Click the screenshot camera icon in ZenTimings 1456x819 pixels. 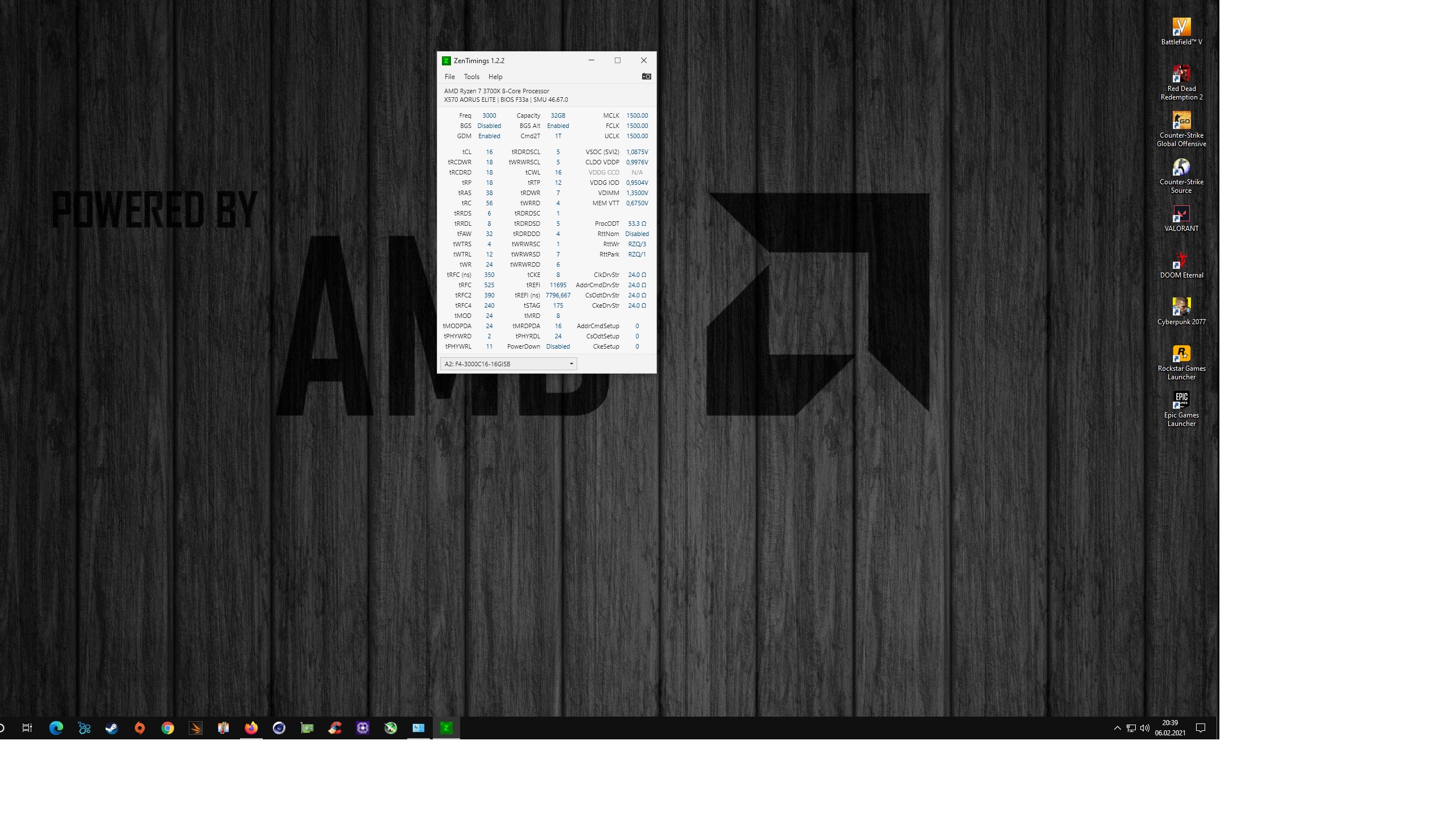(646, 76)
